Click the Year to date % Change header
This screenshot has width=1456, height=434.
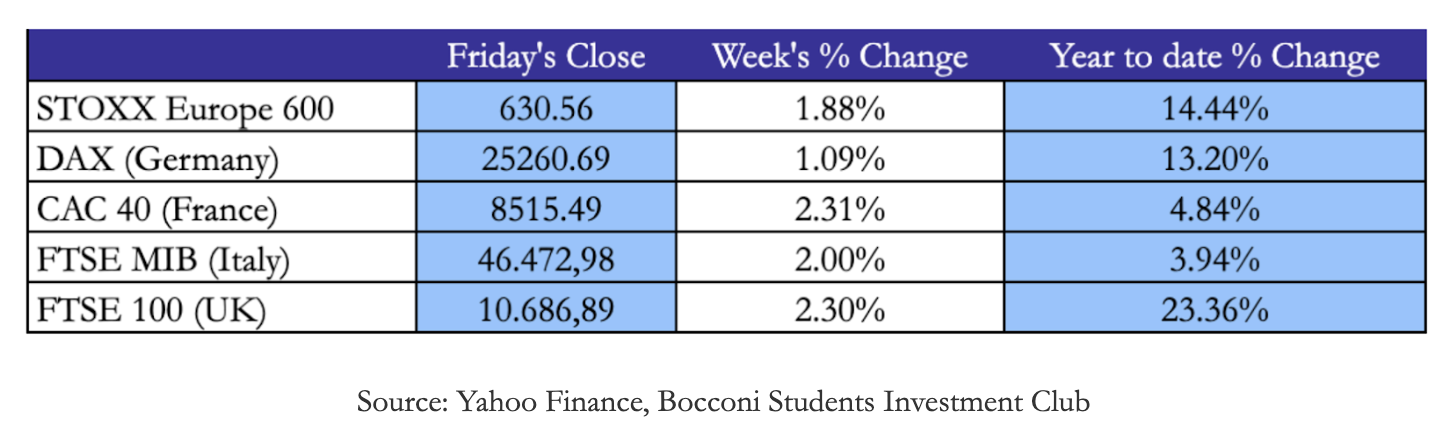1214,56
